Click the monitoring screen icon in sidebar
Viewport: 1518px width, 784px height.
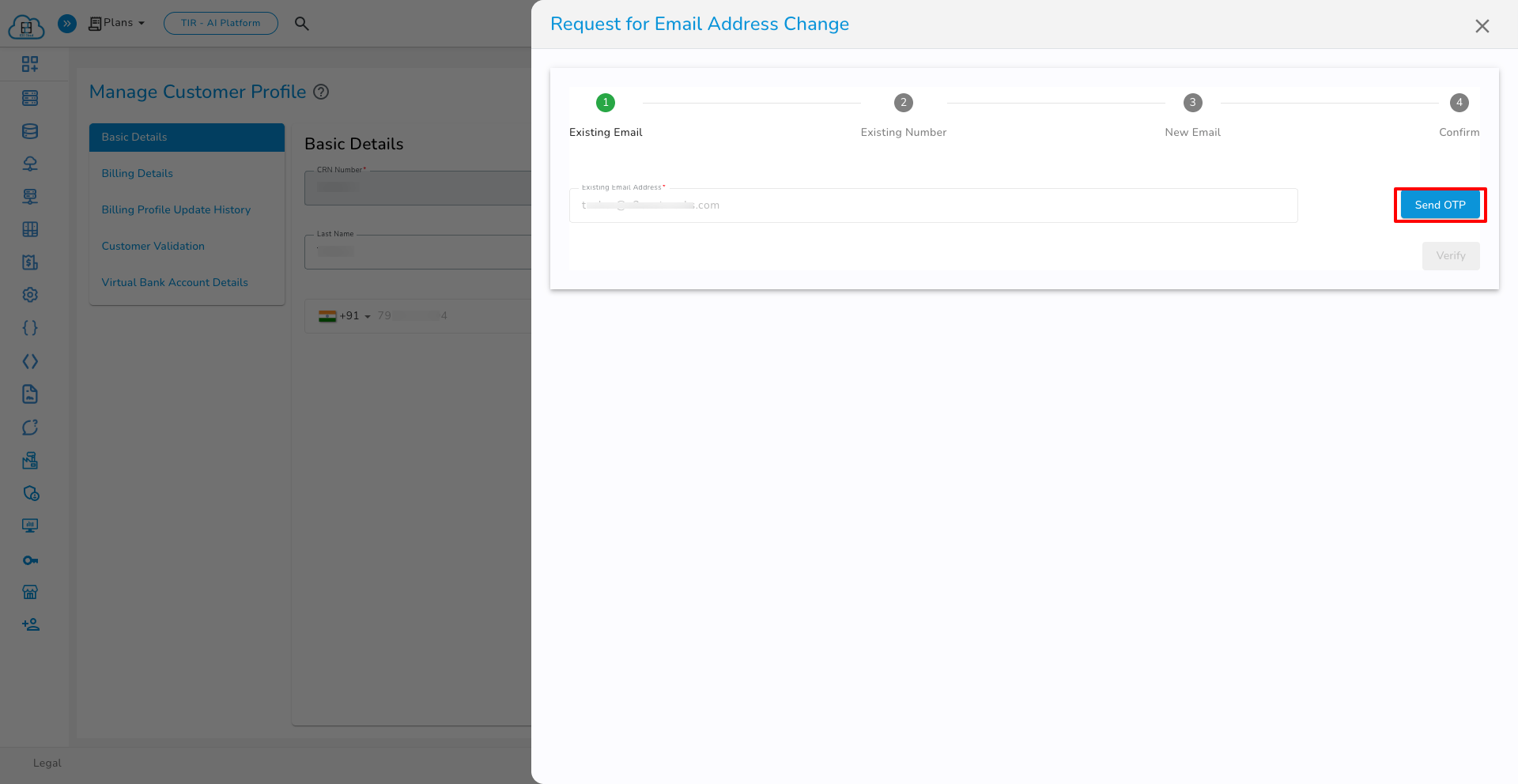30,526
